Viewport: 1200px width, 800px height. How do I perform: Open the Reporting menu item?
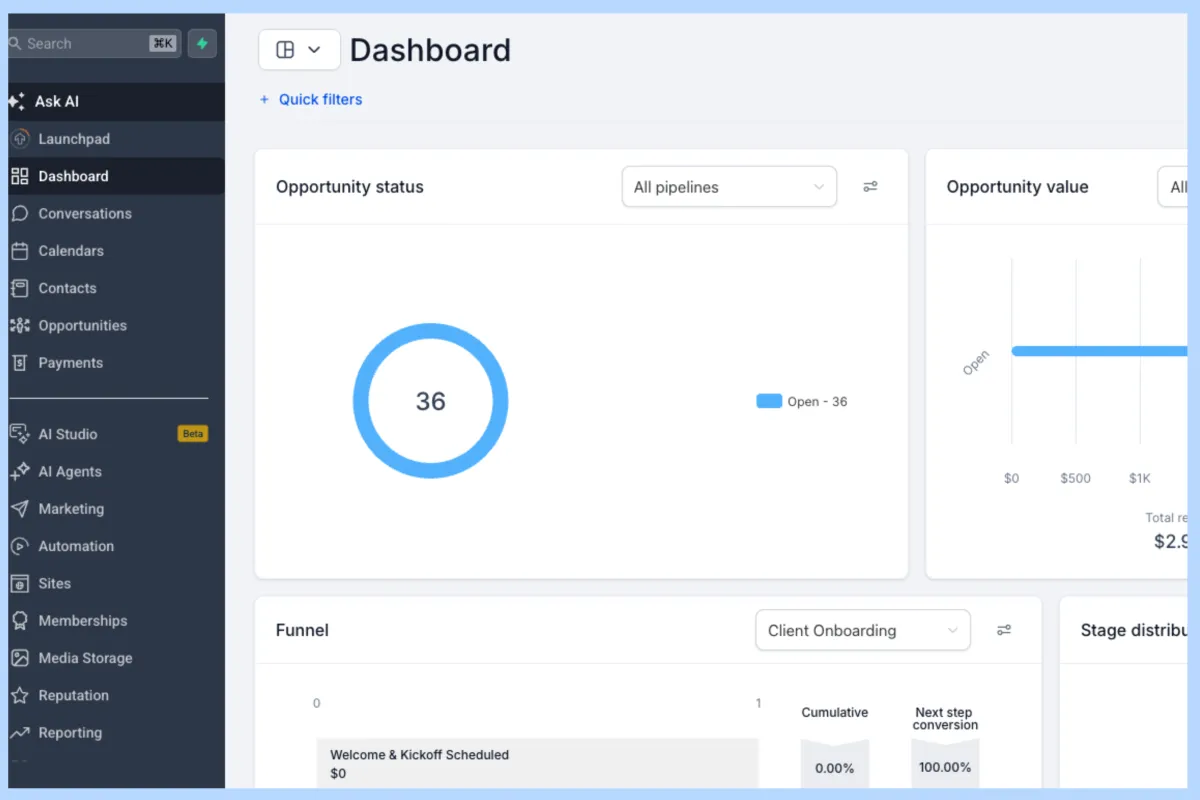tap(116, 733)
